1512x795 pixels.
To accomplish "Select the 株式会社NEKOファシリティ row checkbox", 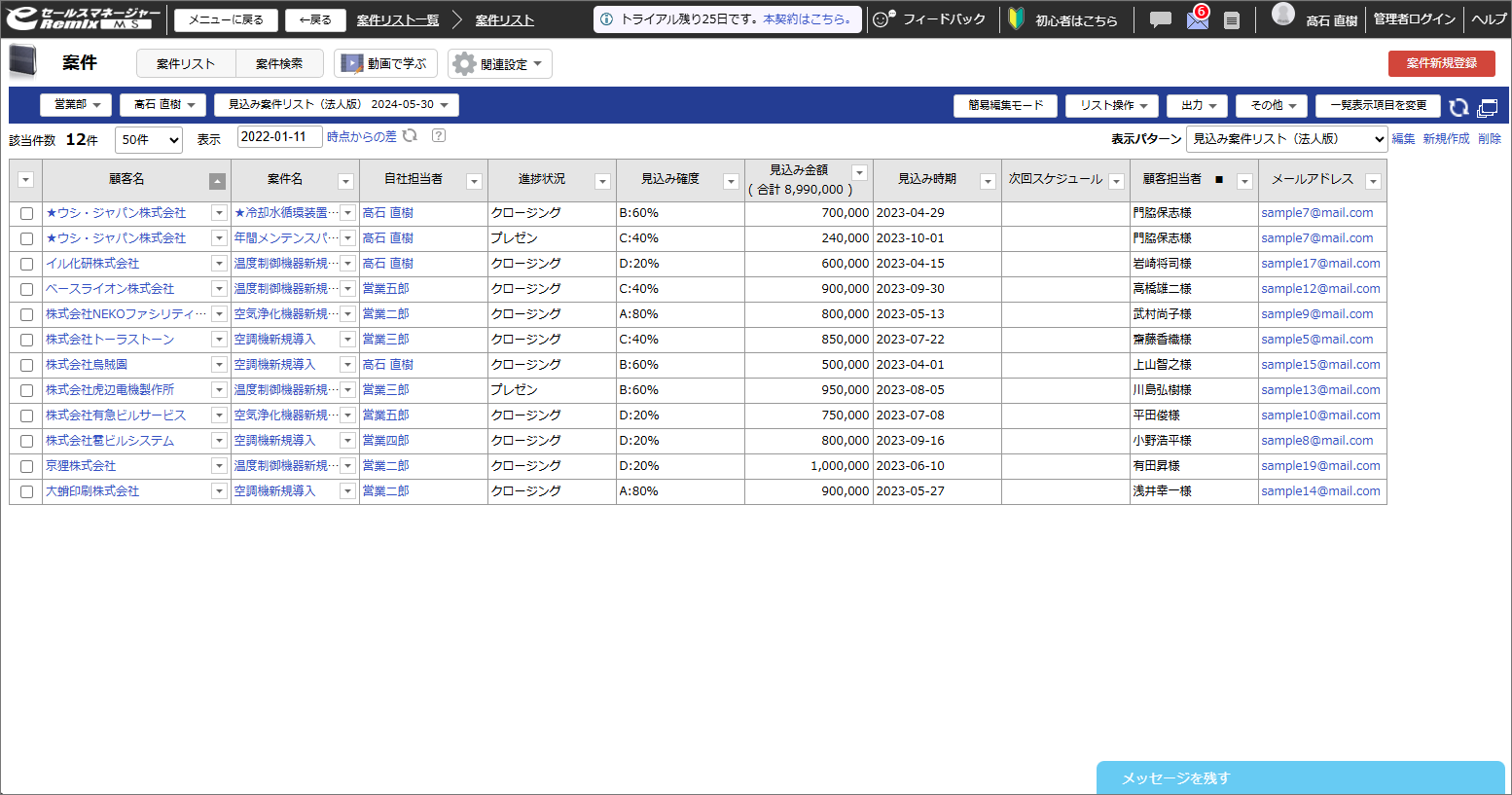I will (x=26, y=315).
